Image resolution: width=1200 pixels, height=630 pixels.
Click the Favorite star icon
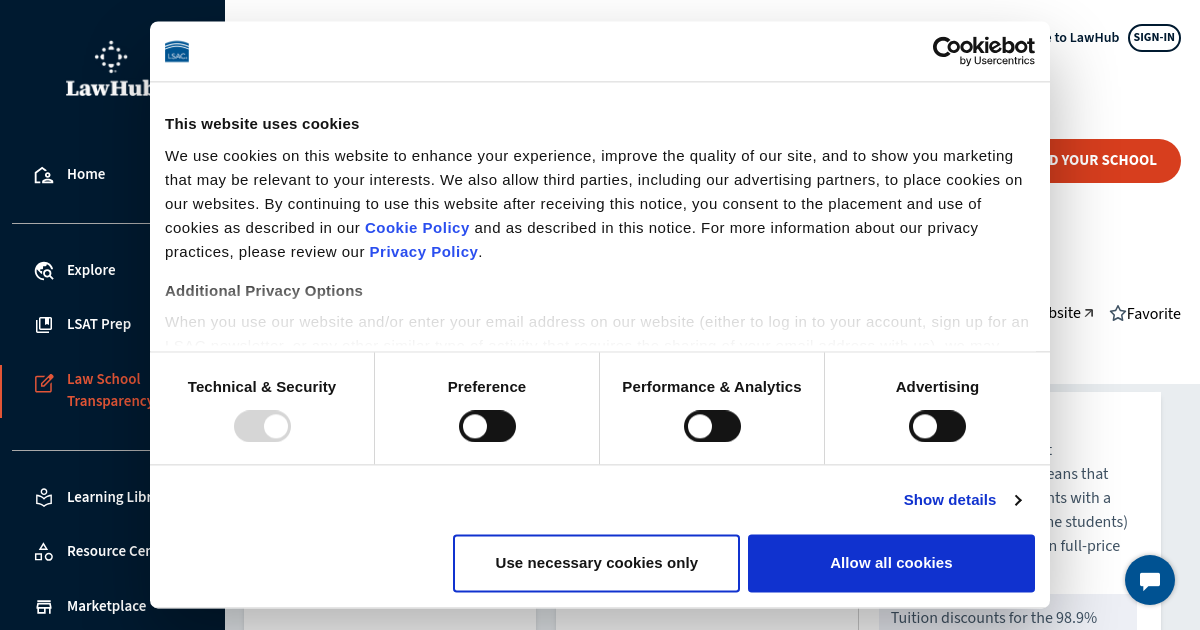tap(1117, 314)
